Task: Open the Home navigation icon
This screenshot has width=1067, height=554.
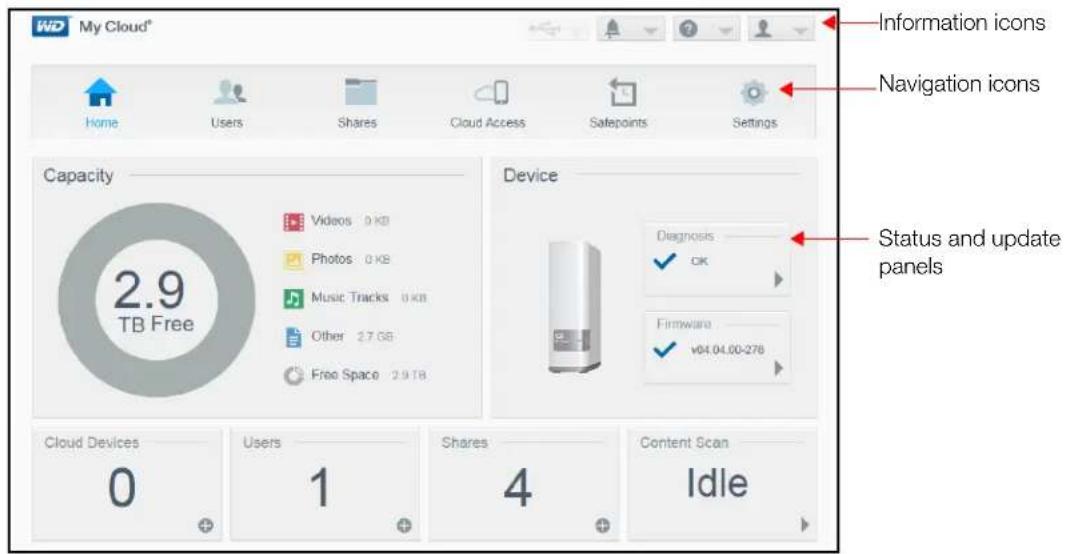Action: tap(101, 92)
